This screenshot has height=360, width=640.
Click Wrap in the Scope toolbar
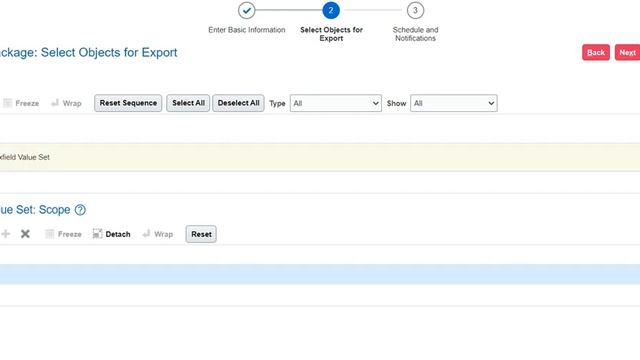pyautogui.click(x=158, y=234)
